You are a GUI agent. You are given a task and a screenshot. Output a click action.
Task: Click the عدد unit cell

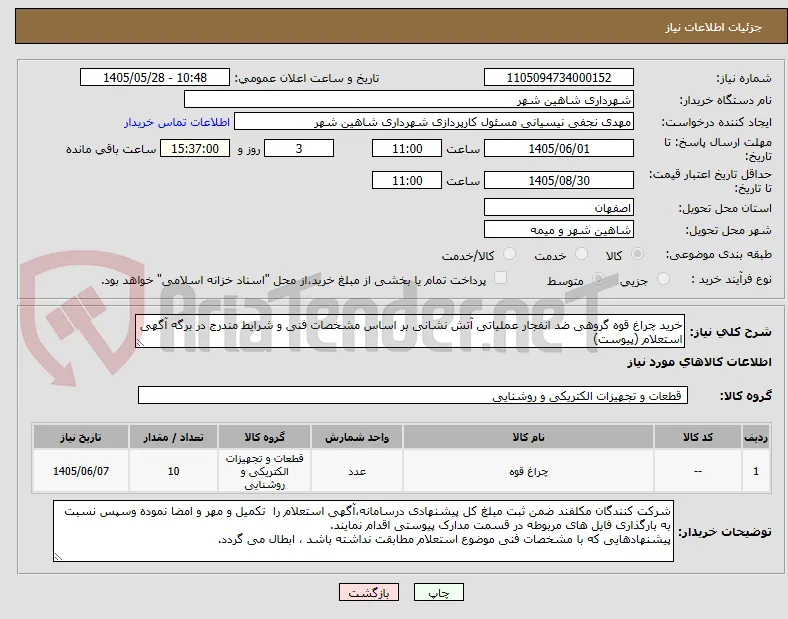(x=357, y=471)
